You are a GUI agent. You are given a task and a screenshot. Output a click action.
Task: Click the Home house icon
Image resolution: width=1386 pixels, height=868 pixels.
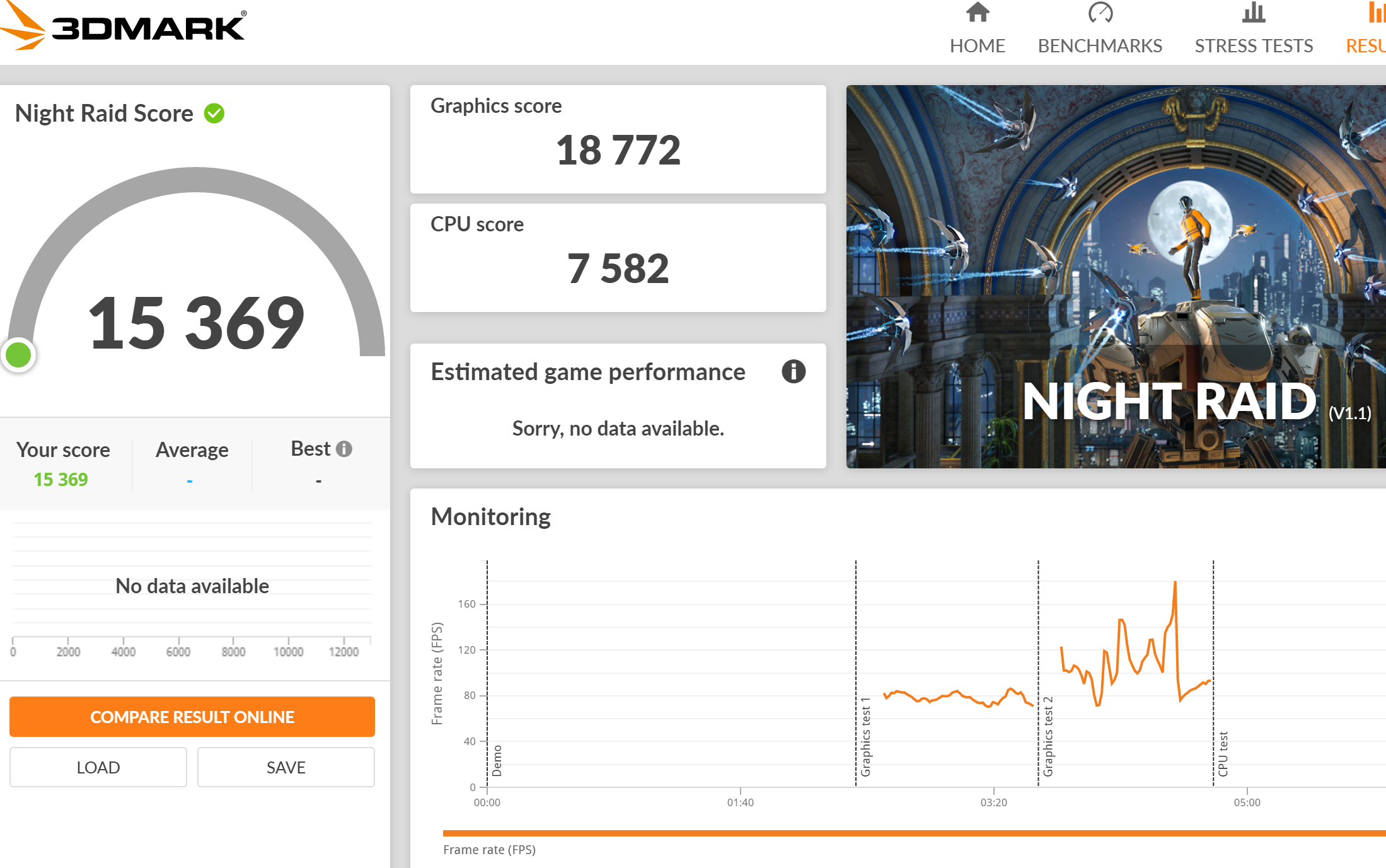tap(978, 12)
